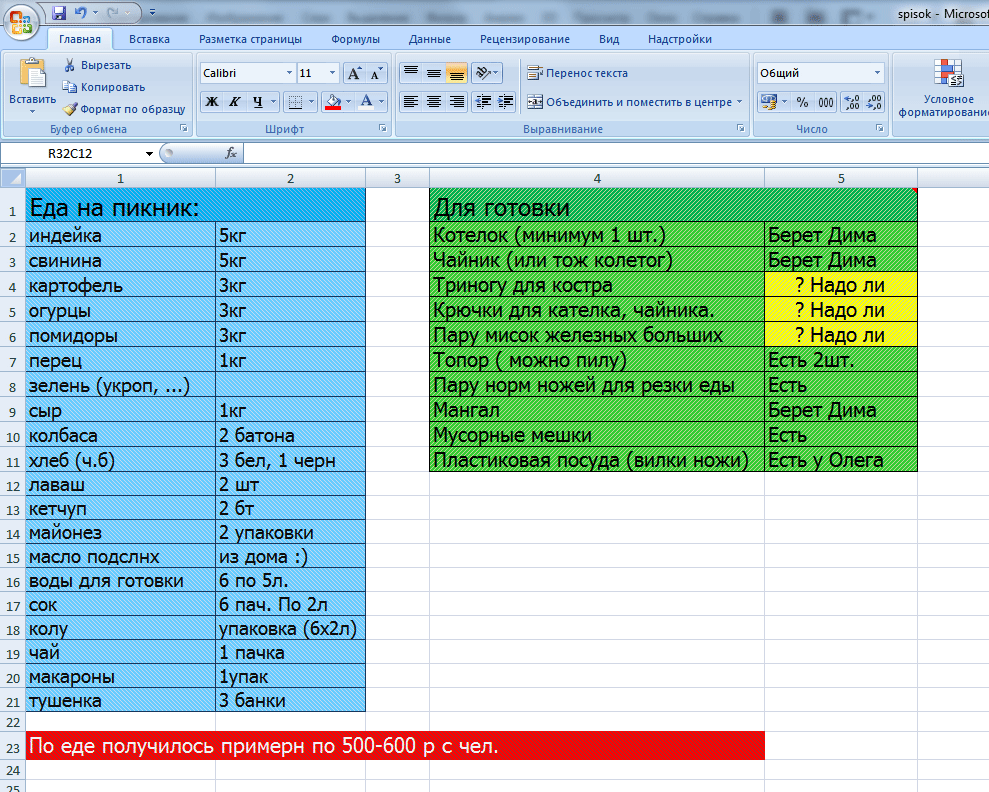Click the increase decimal places icon
Viewport: 989px width, 792px height.
pyautogui.click(x=851, y=102)
